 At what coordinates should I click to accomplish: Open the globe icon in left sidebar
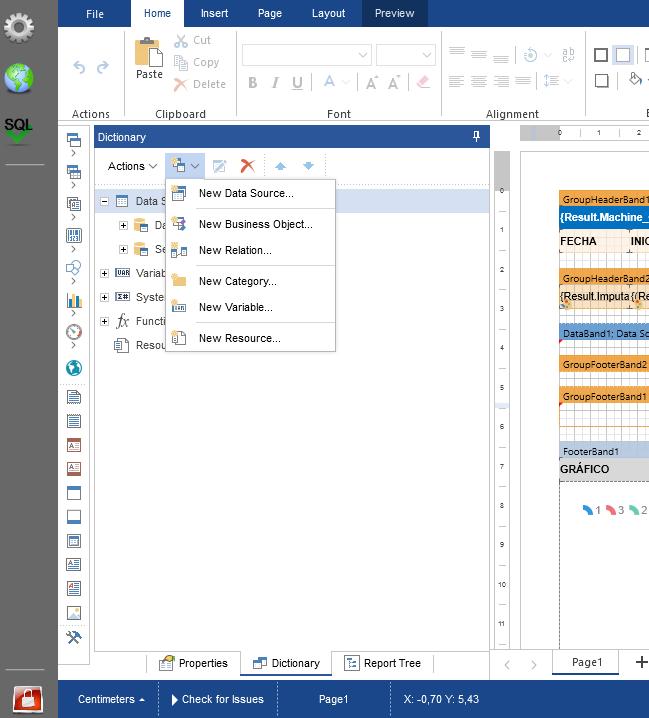19,78
